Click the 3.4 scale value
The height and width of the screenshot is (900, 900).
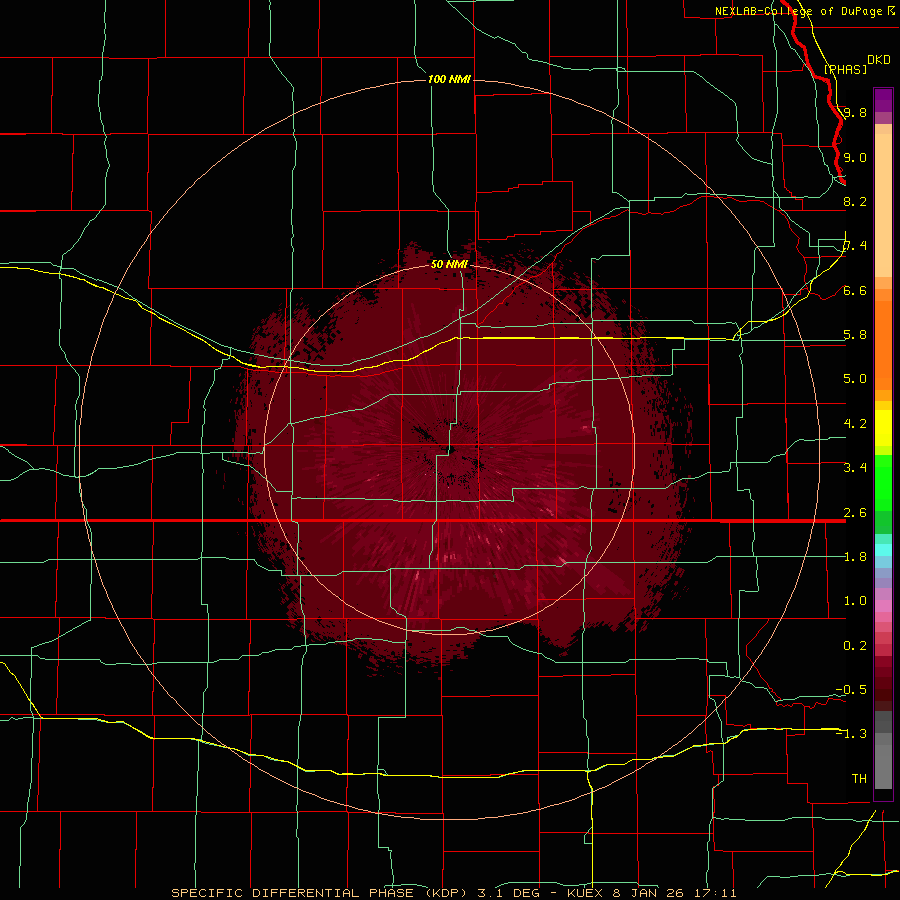855,468
